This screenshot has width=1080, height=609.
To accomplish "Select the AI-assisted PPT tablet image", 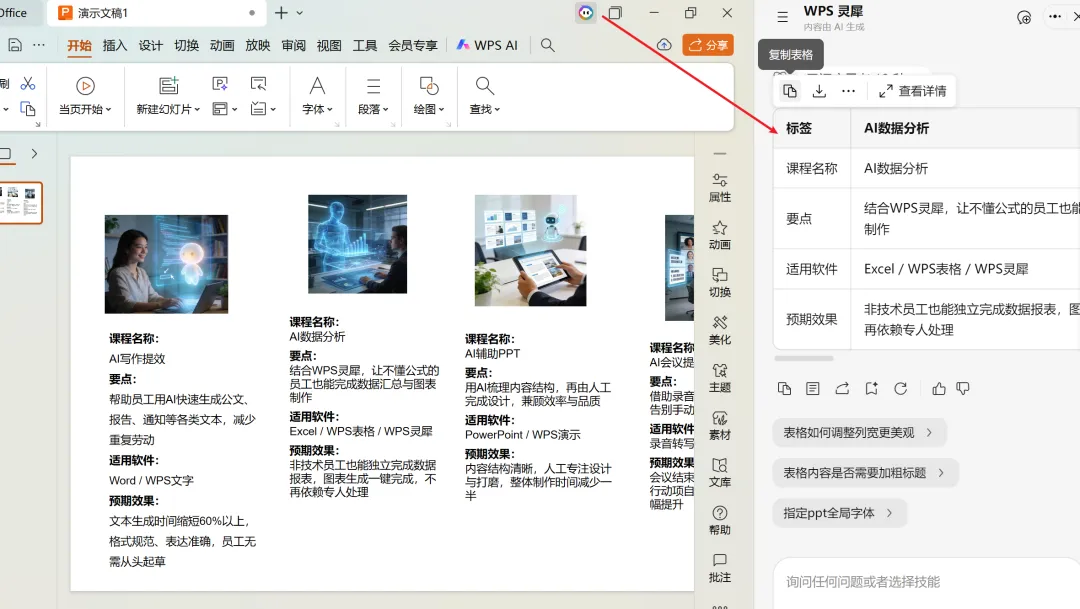I will 530,250.
